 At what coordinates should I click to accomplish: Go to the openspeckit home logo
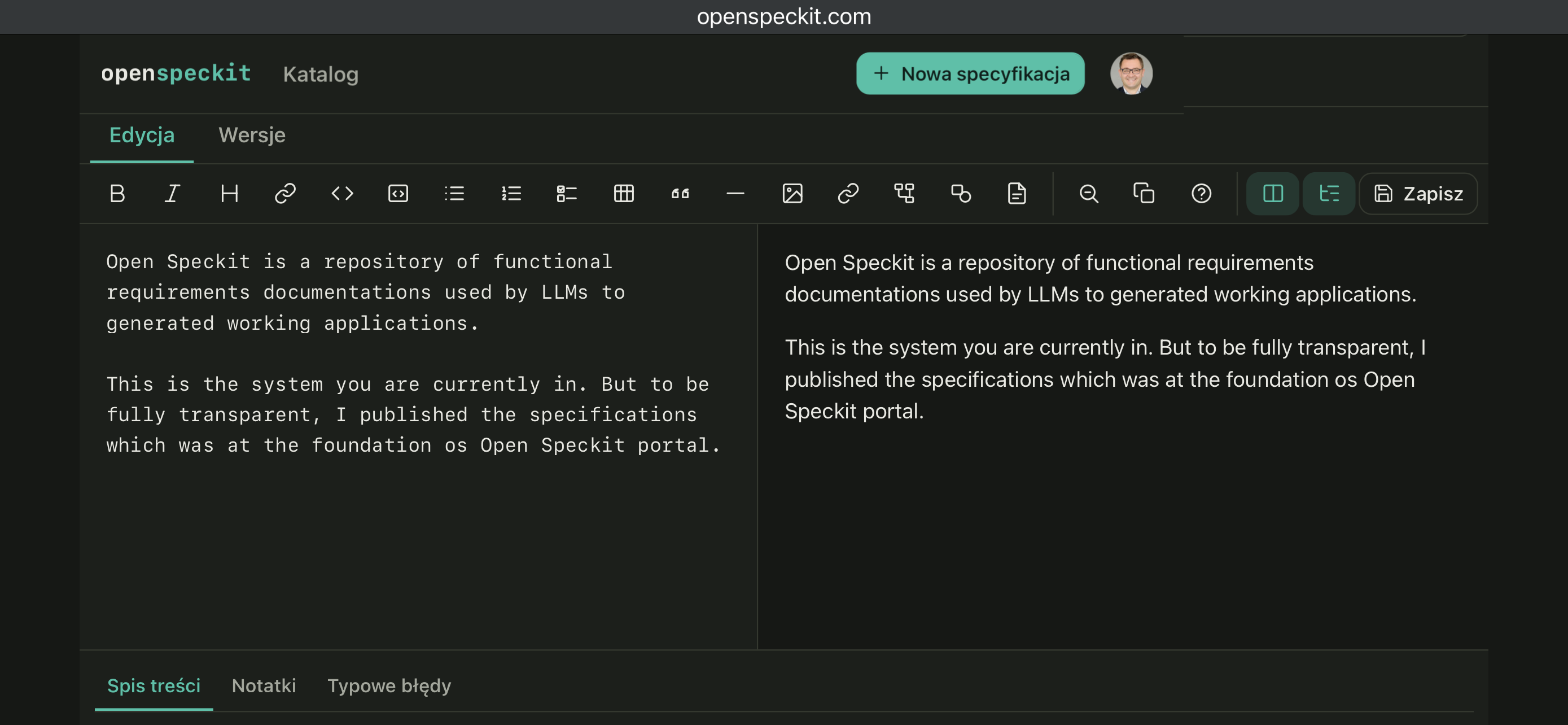click(176, 73)
